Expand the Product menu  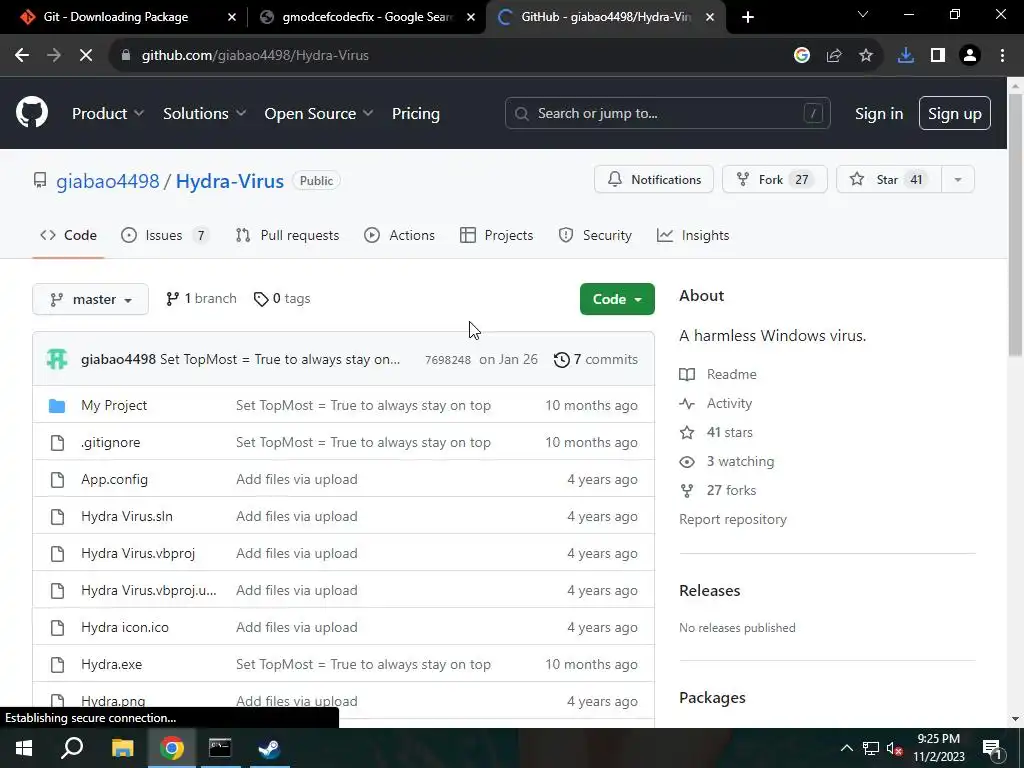108,114
